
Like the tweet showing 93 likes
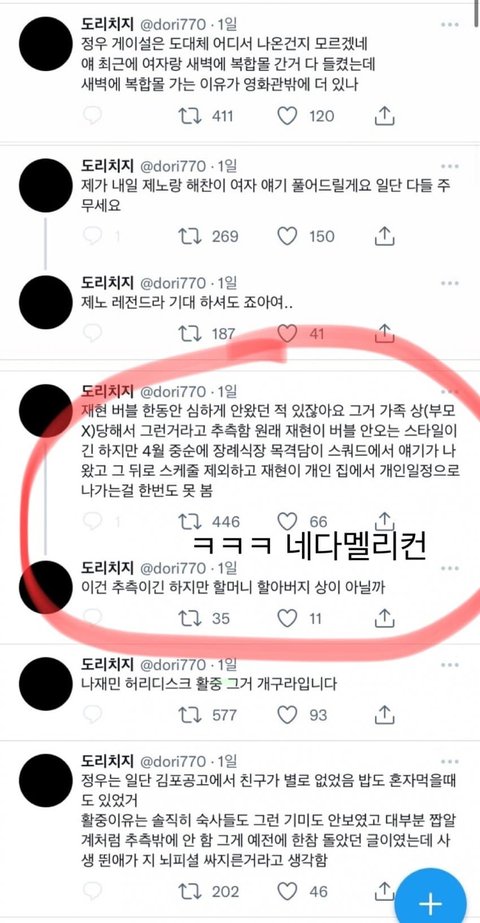click(x=287, y=715)
